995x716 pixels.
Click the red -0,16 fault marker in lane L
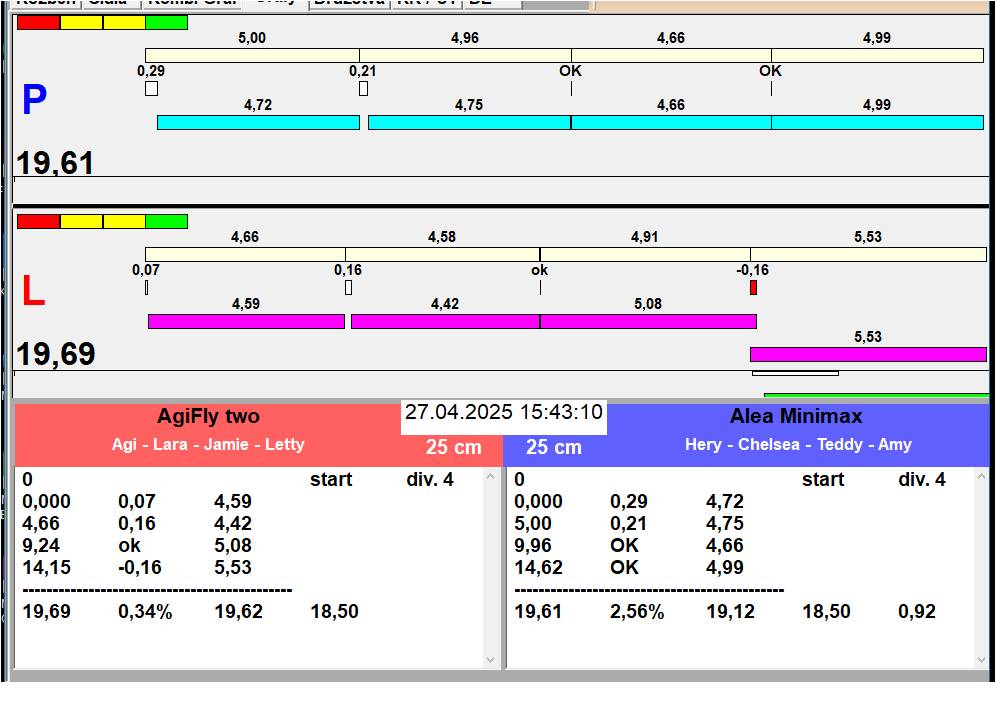(753, 288)
